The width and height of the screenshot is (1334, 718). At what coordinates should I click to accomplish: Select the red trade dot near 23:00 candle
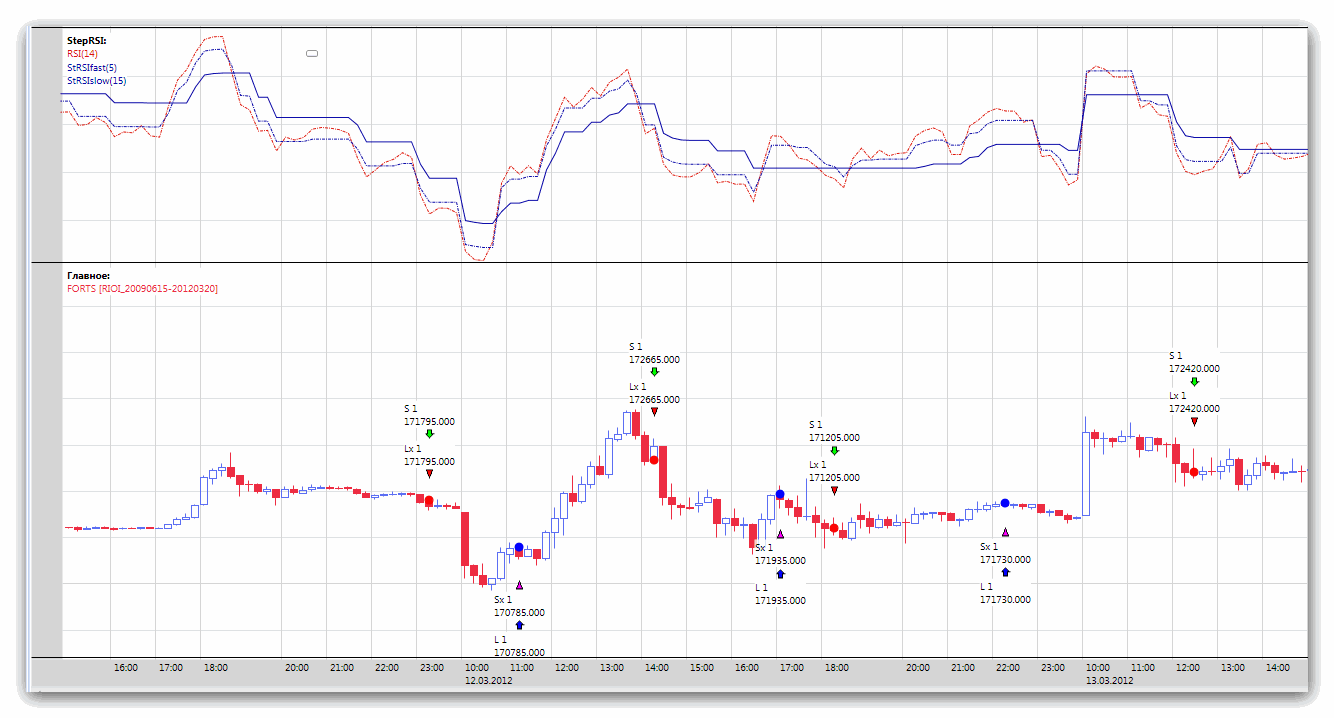tap(430, 500)
